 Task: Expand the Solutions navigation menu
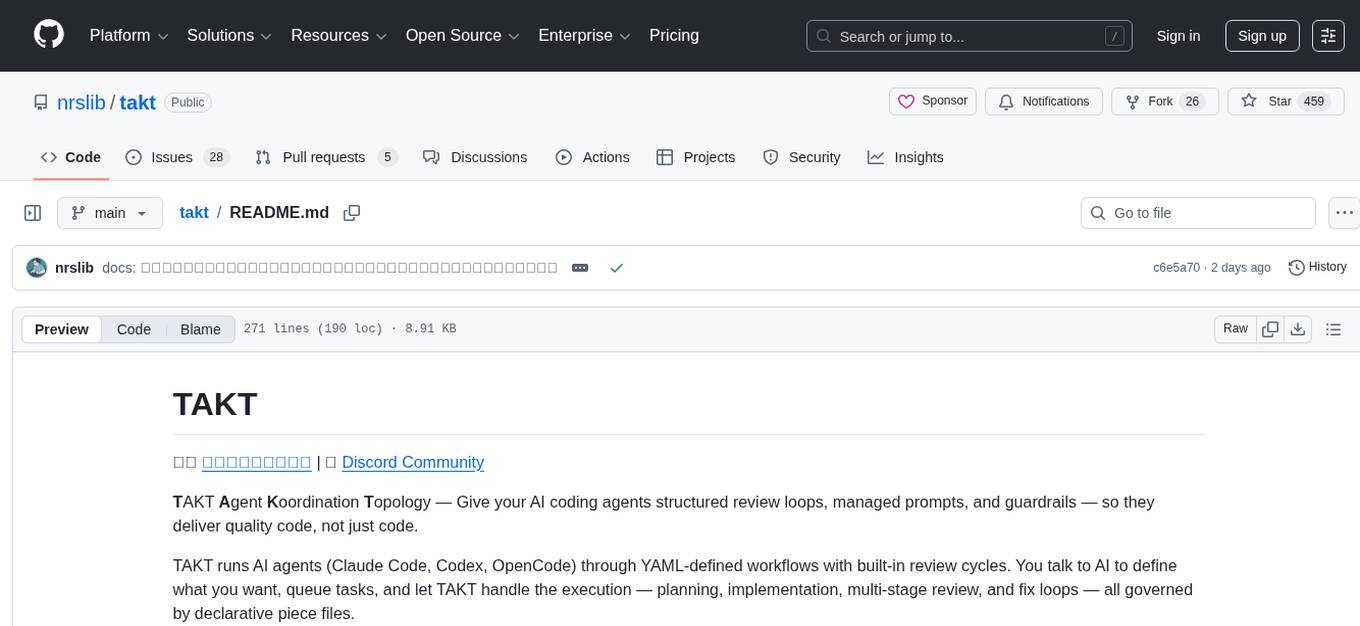click(x=229, y=36)
